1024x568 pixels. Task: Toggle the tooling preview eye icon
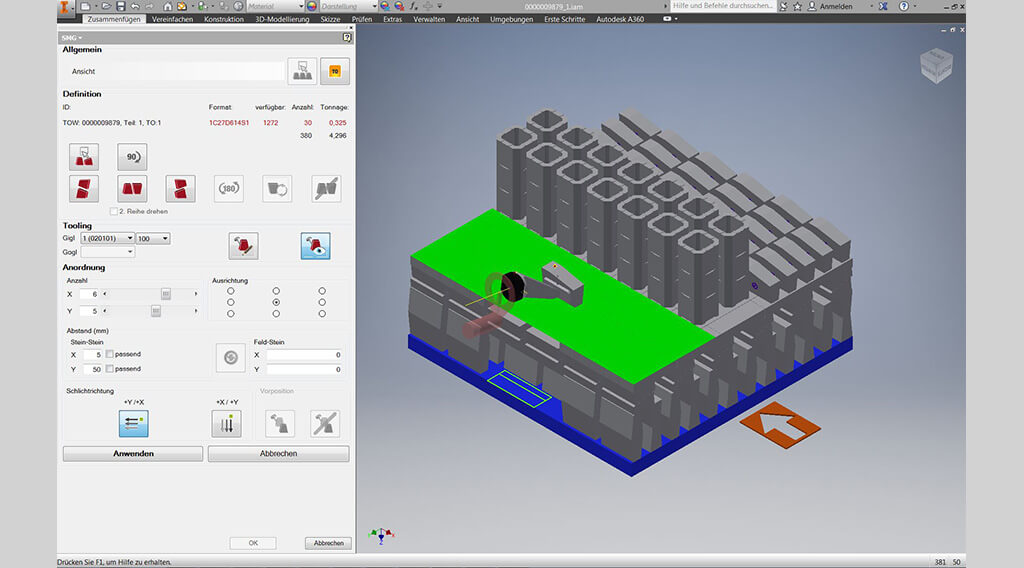tap(315, 246)
